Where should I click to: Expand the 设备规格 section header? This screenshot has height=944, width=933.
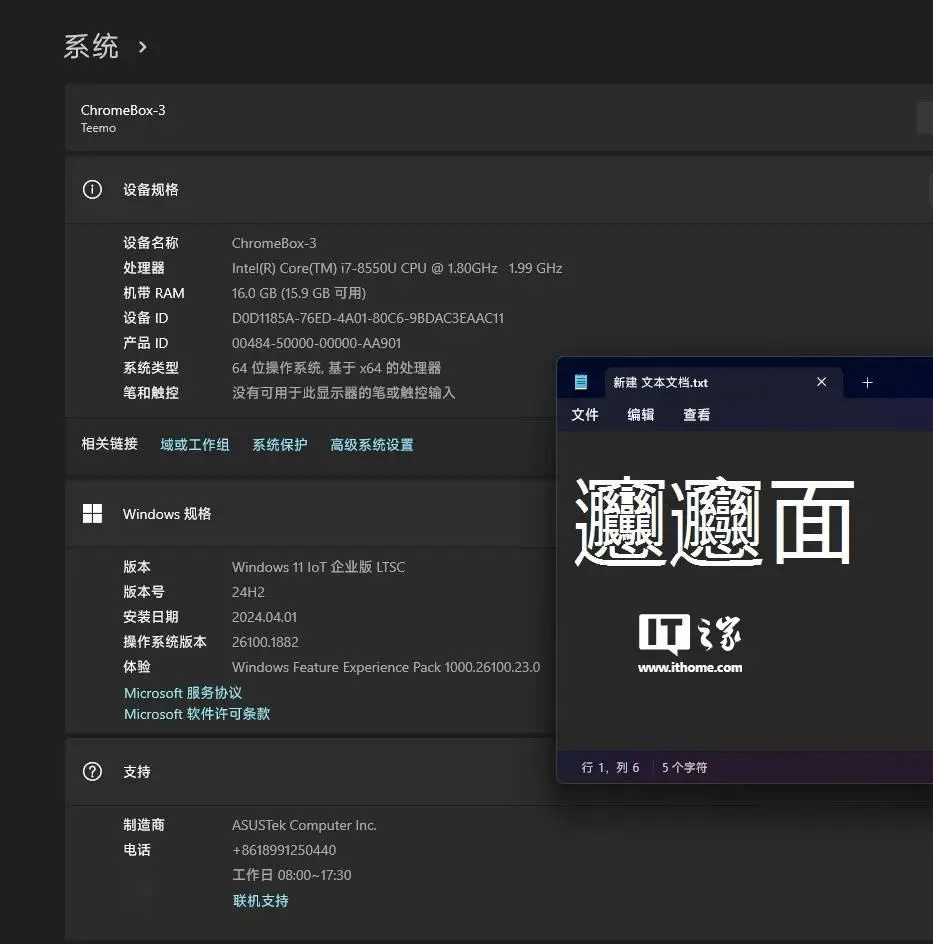(x=499, y=190)
